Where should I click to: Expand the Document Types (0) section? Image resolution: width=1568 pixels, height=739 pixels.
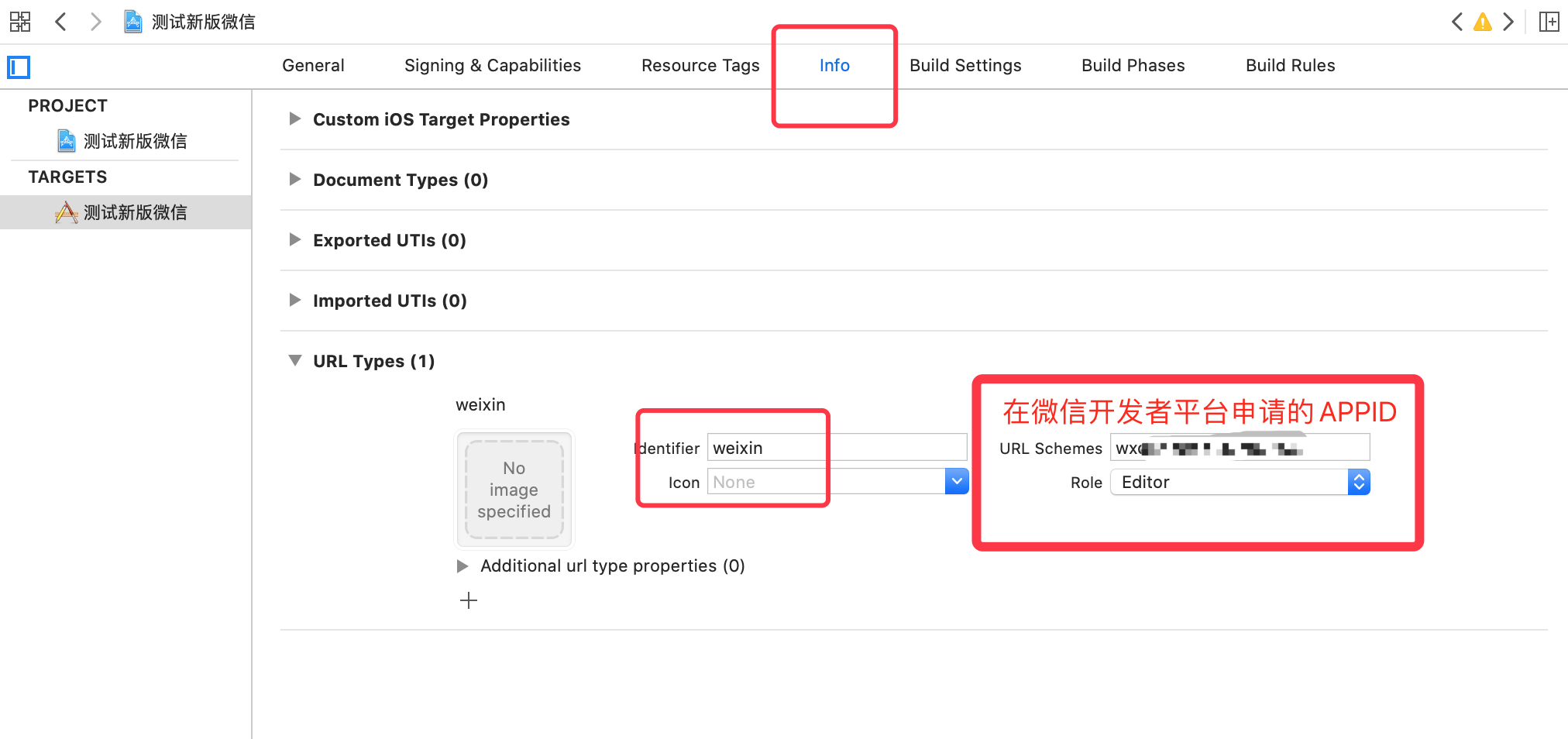[x=295, y=179]
